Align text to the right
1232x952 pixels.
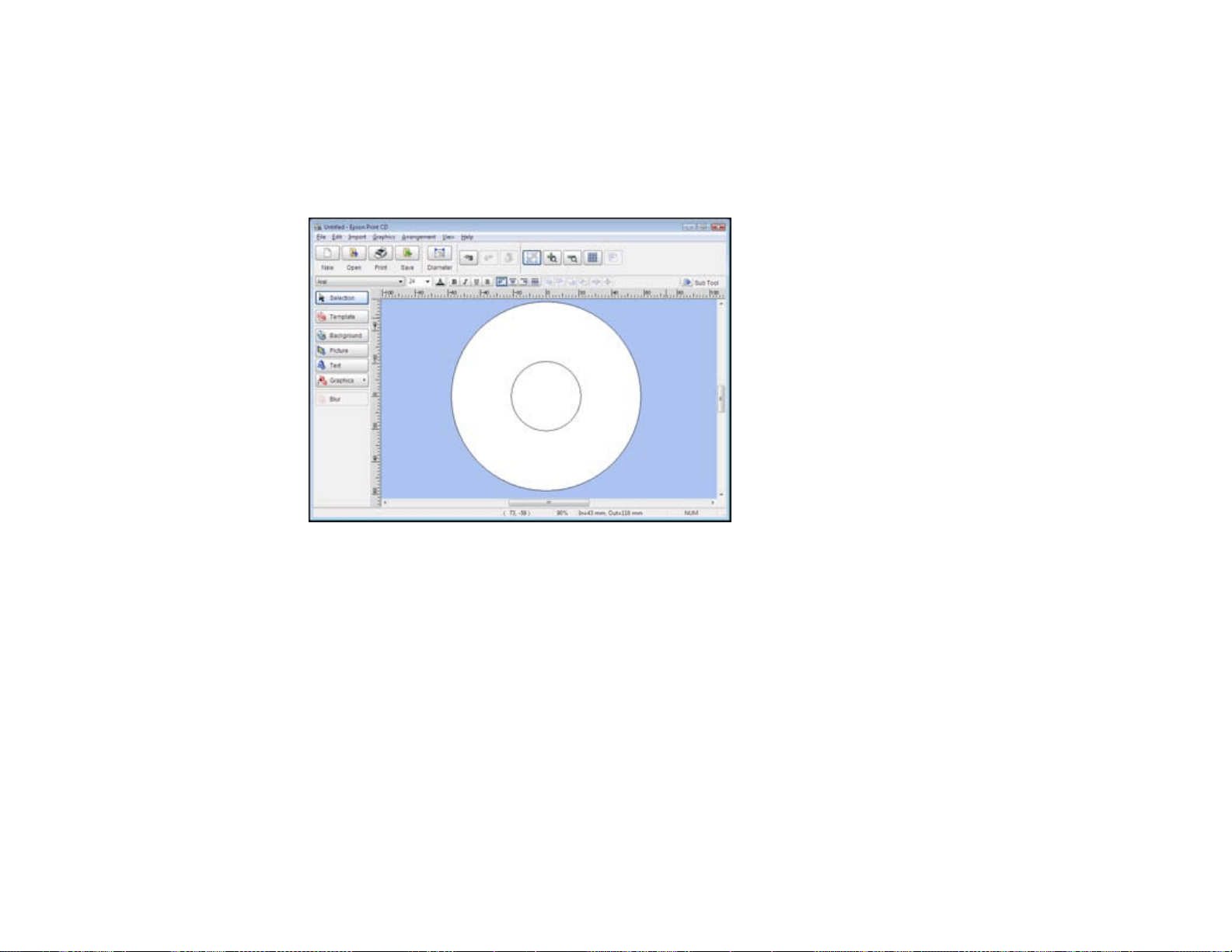523,281
